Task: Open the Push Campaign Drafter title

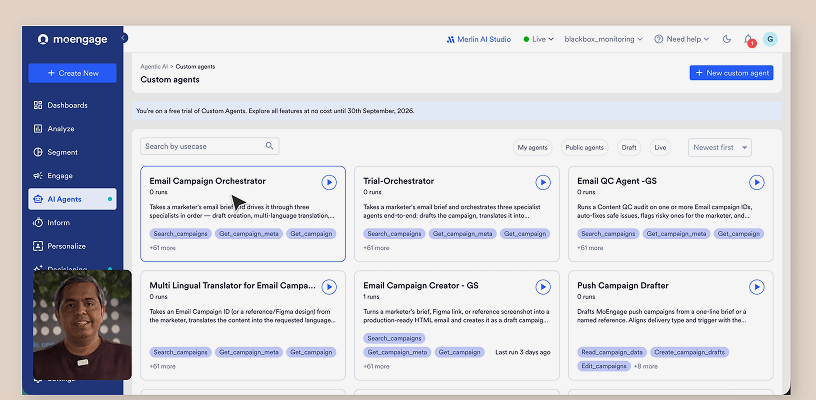Action: tap(623, 286)
